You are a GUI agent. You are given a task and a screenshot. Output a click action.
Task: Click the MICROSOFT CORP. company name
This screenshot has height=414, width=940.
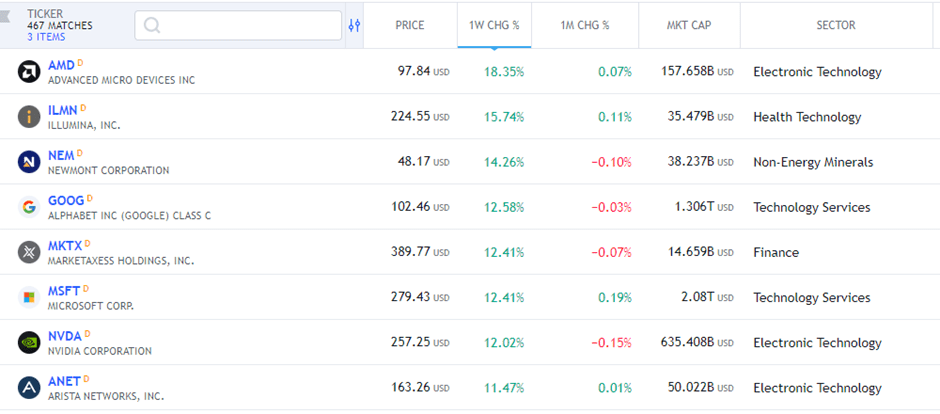(91, 306)
